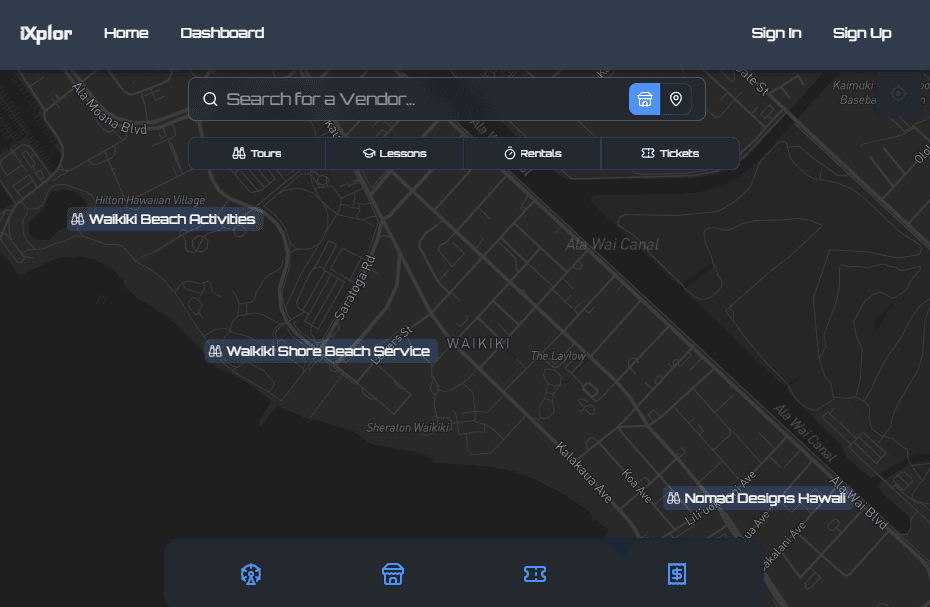Focus the Search for a Vendor field
The width and height of the screenshot is (930, 607).
pos(420,99)
